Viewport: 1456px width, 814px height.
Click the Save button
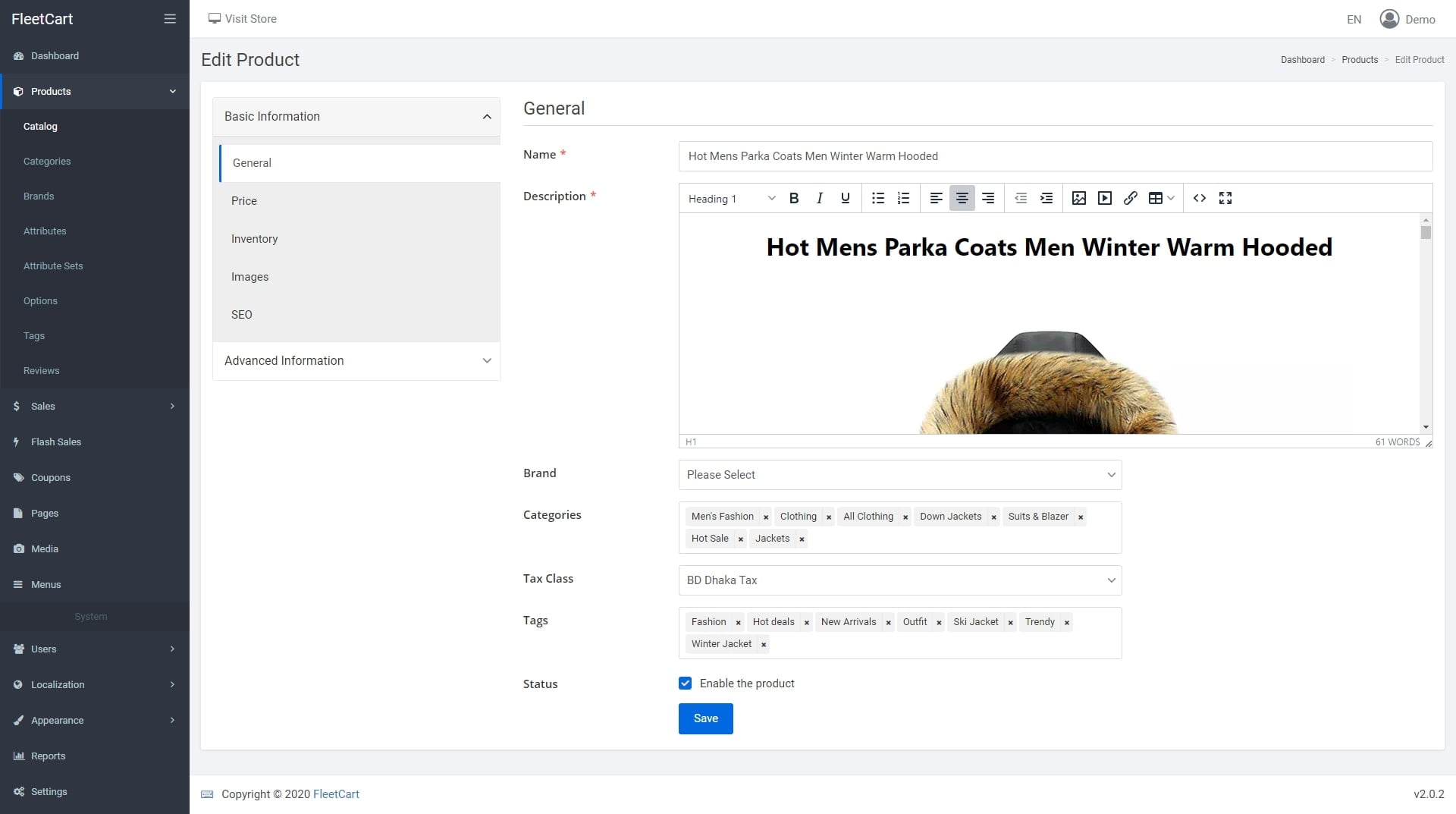[705, 718]
